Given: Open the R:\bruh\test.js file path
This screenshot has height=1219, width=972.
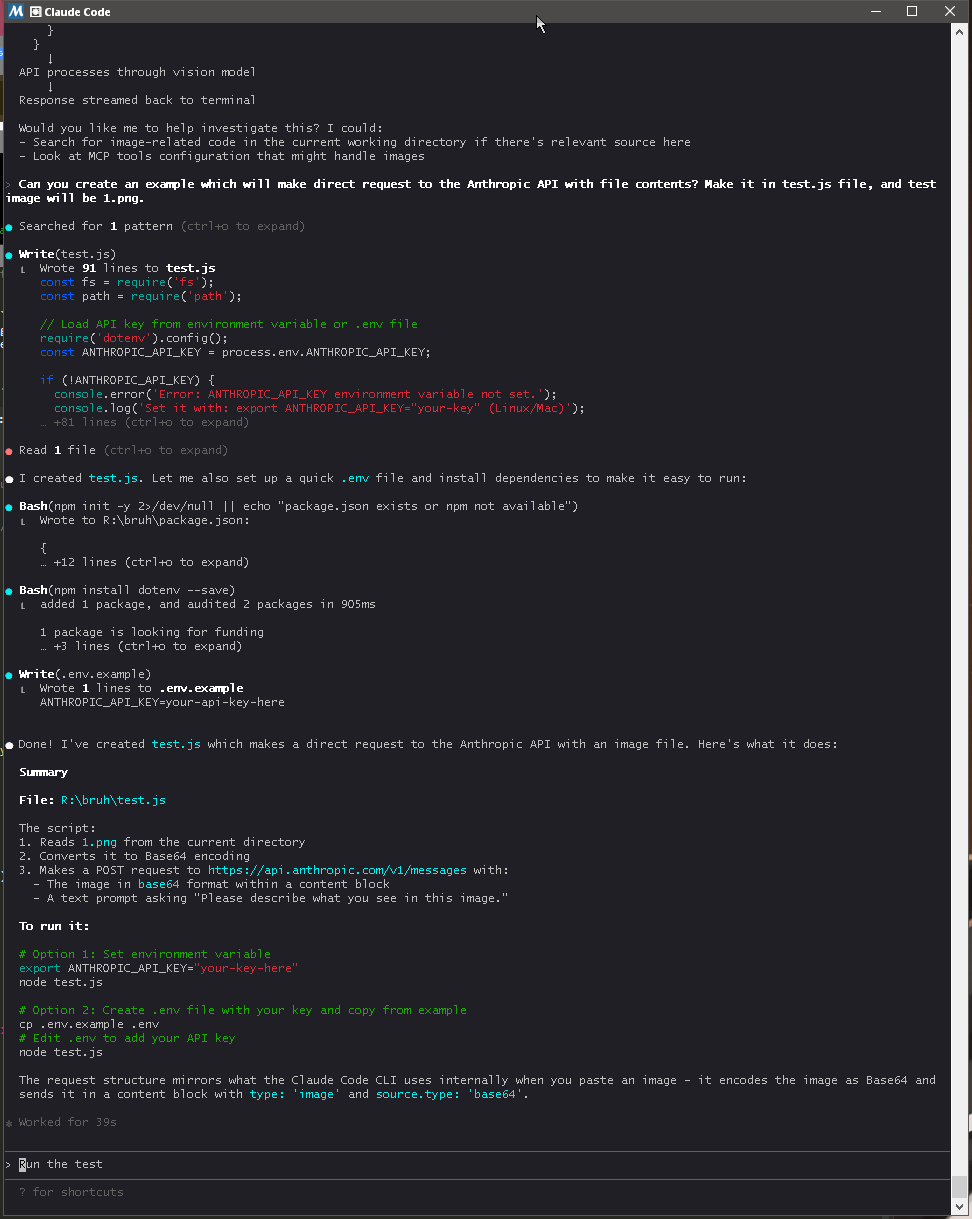Looking at the screenshot, I should [113, 800].
